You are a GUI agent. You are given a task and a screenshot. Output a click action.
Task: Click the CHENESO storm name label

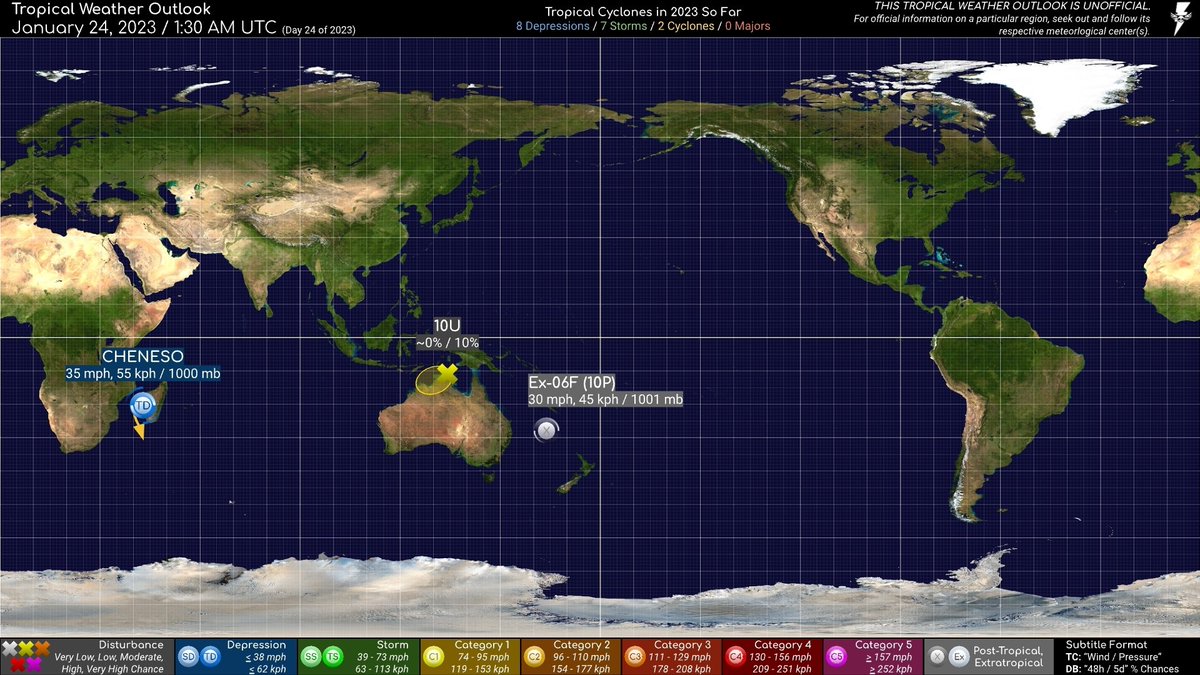click(142, 357)
